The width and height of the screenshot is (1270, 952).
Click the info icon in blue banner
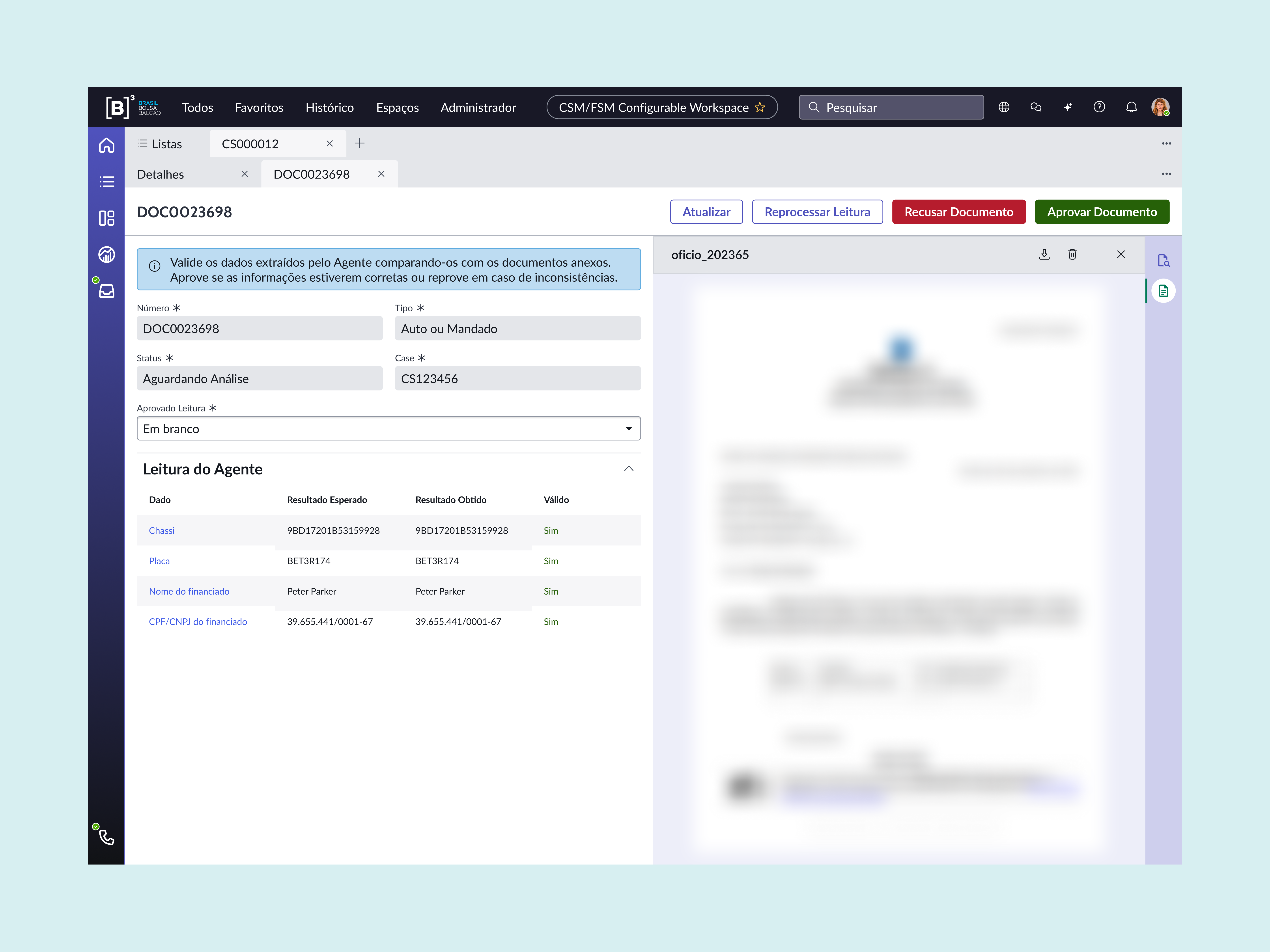tap(154, 266)
